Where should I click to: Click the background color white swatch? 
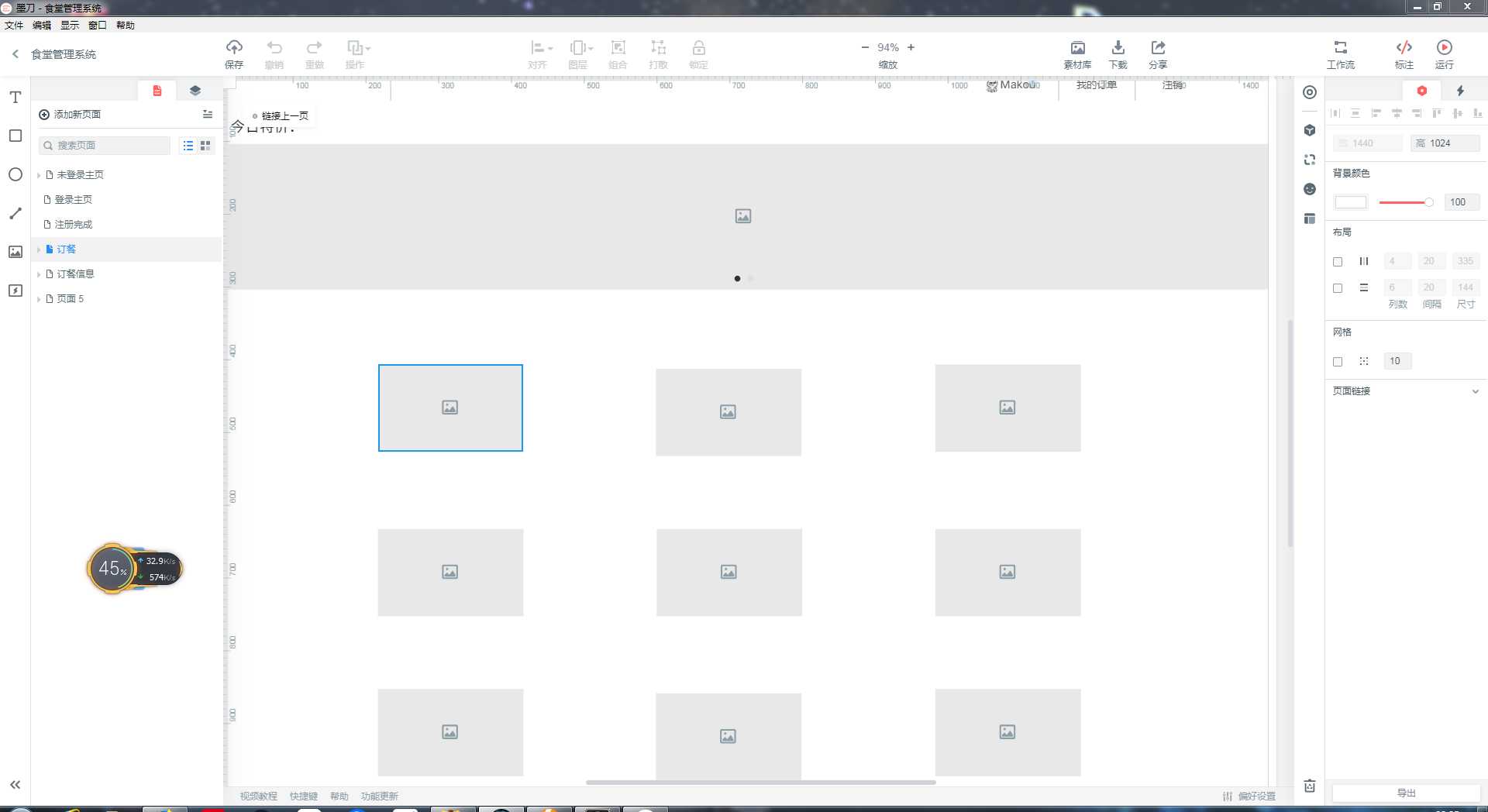pos(1350,202)
